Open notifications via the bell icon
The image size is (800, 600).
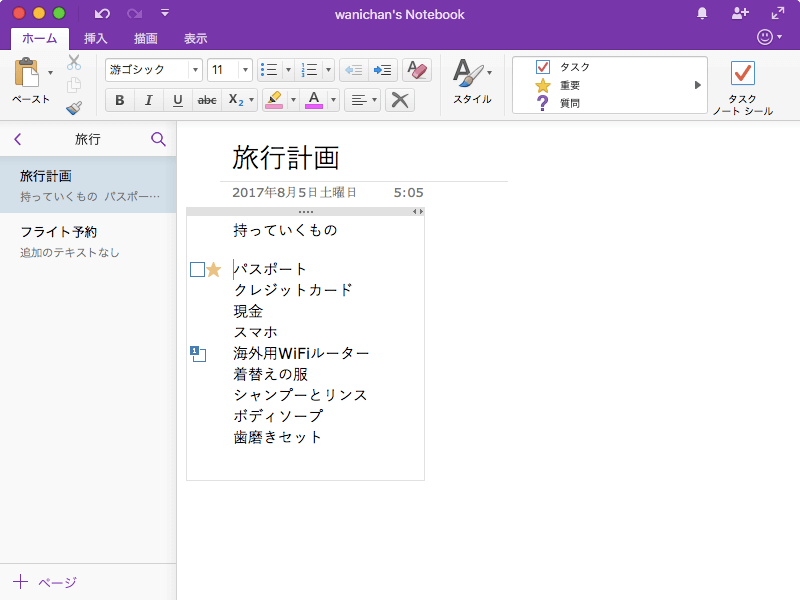(702, 14)
